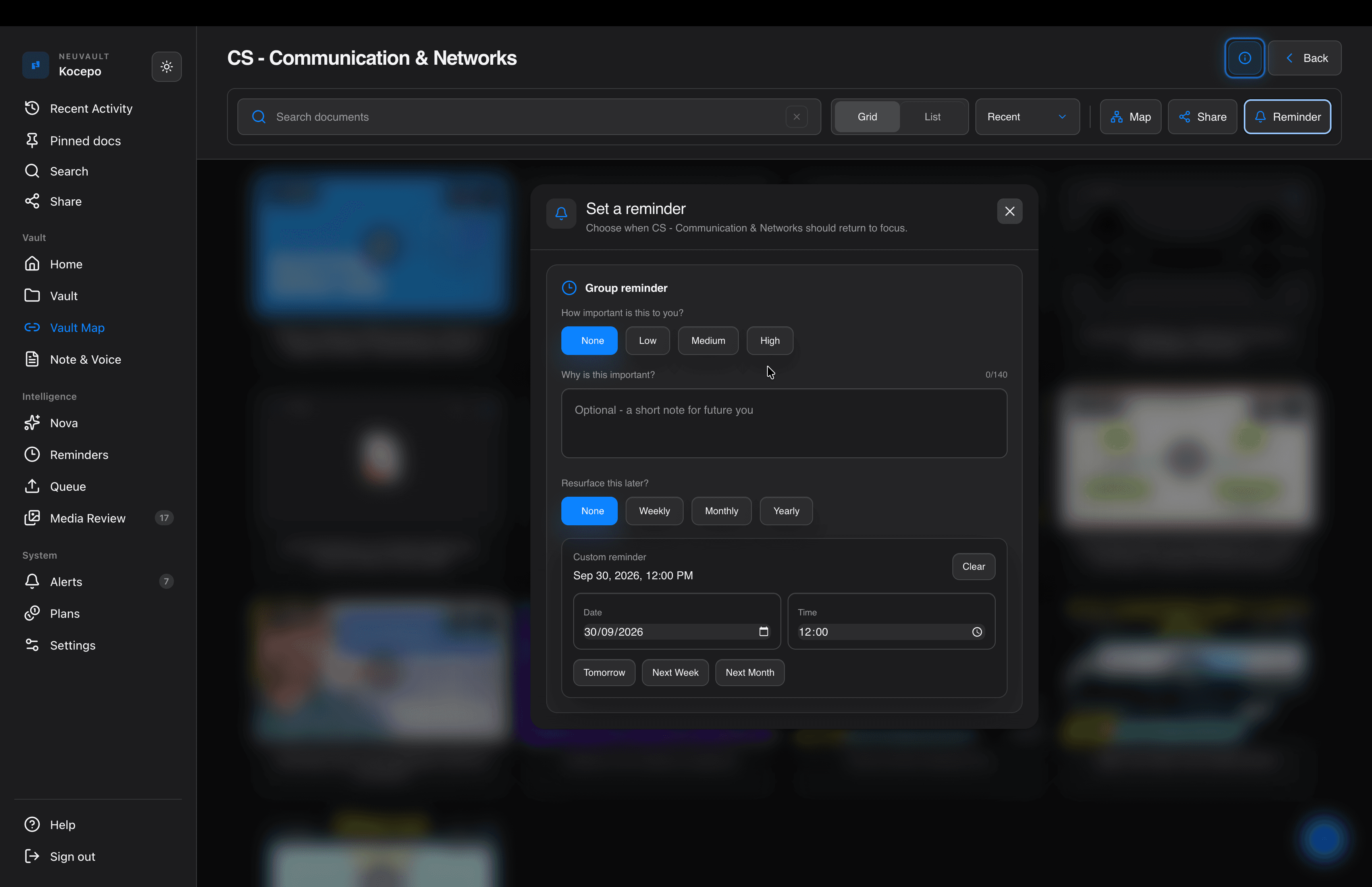This screenshot has width=1372, height=887.
Task: Open Media Review in sidebar
Action: 98,518
